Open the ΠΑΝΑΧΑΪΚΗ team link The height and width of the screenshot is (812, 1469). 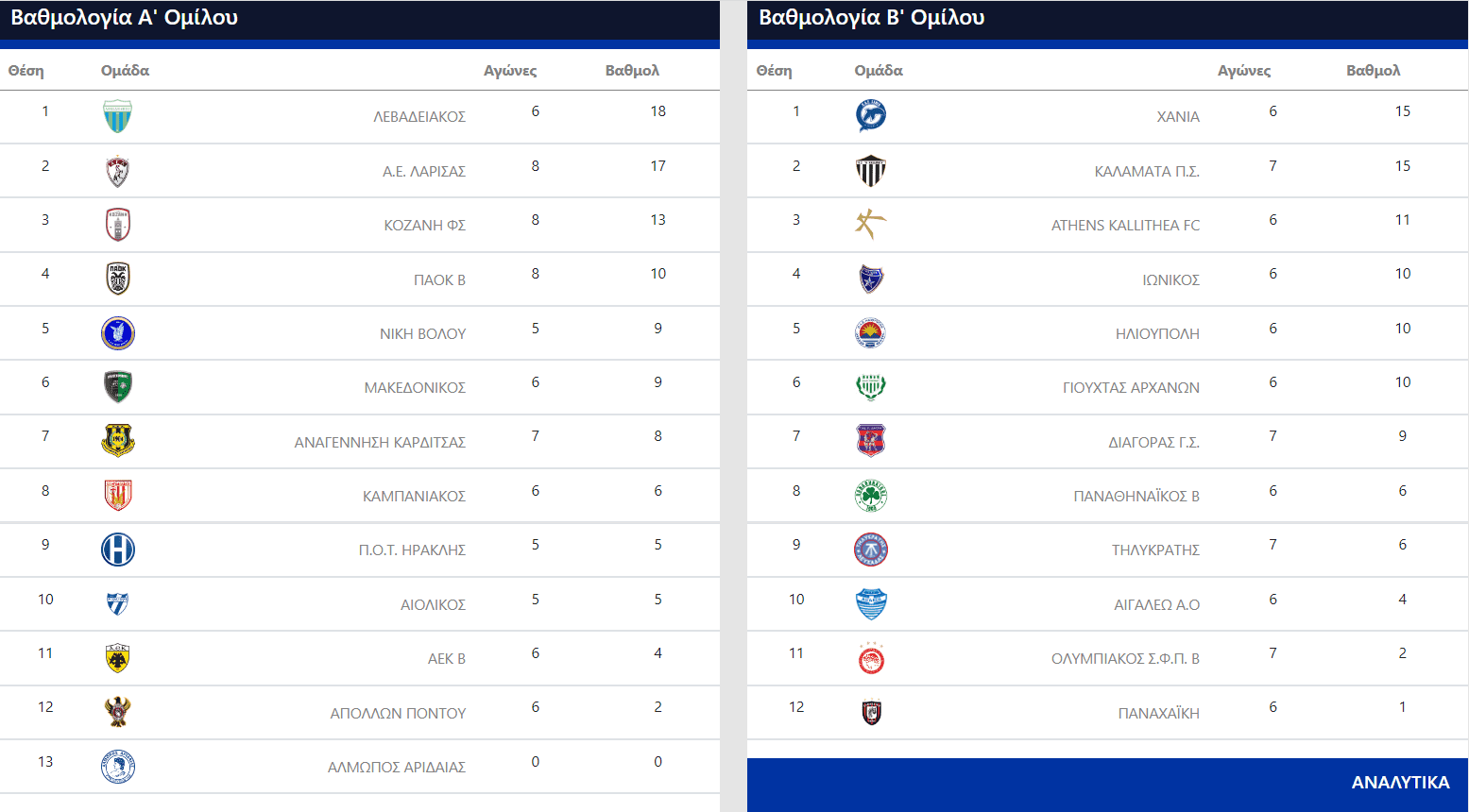[x=1158, y=714]
